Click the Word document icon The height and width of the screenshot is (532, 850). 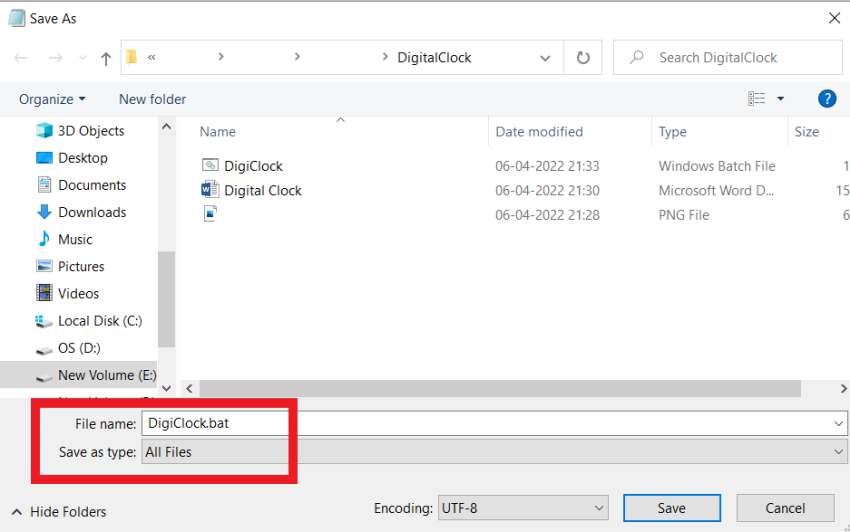click(210, 190)
